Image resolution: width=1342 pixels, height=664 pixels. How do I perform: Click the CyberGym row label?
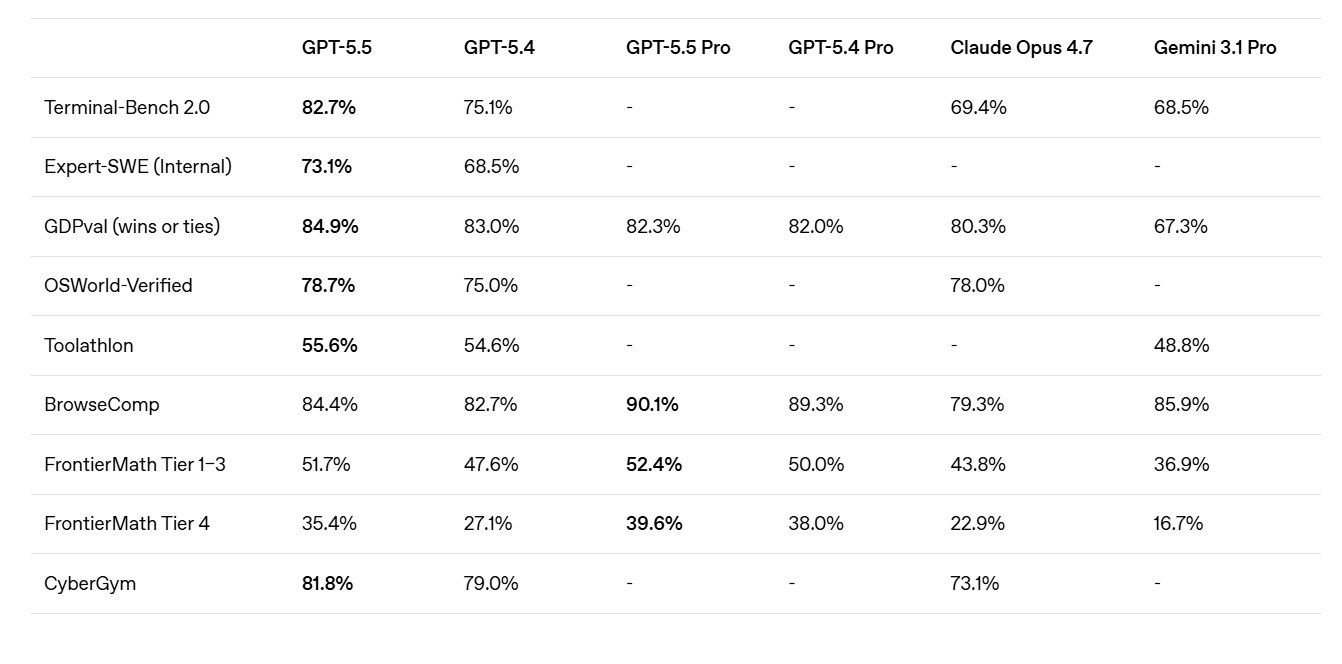pos(89,583)
